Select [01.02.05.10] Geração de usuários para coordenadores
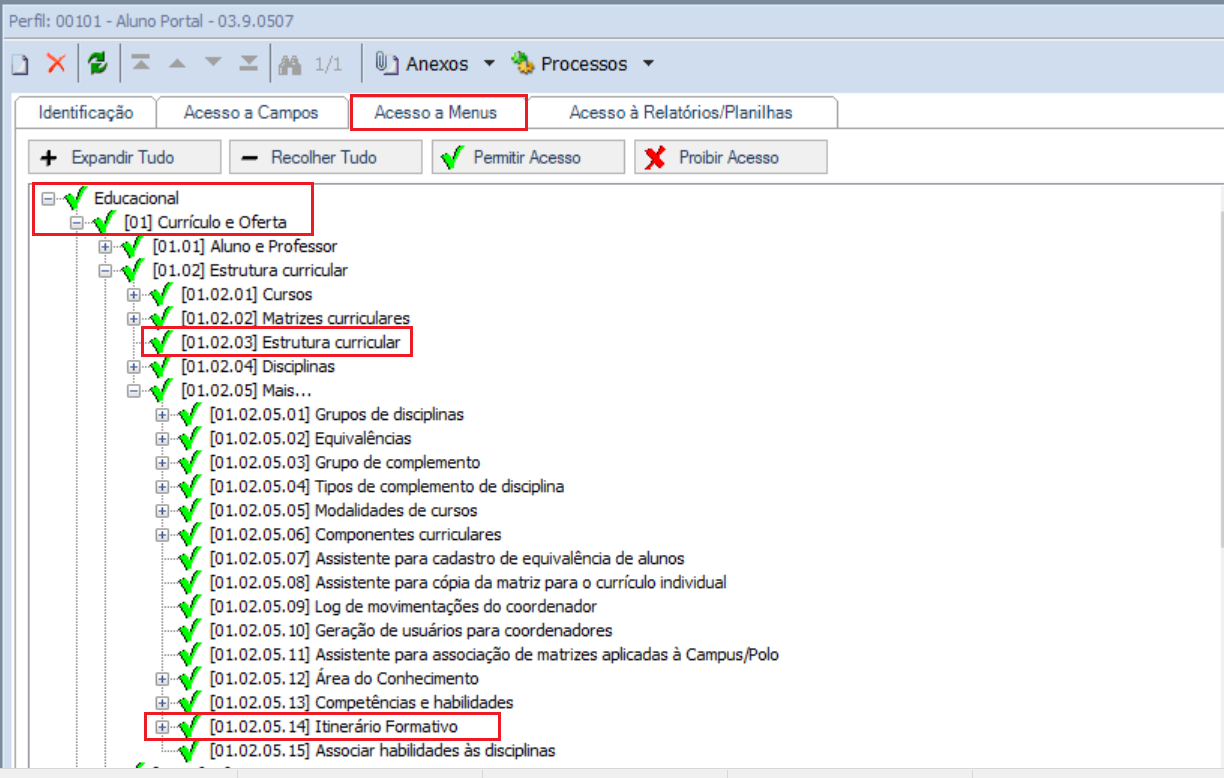1224x778 pixels. [411, 630]
